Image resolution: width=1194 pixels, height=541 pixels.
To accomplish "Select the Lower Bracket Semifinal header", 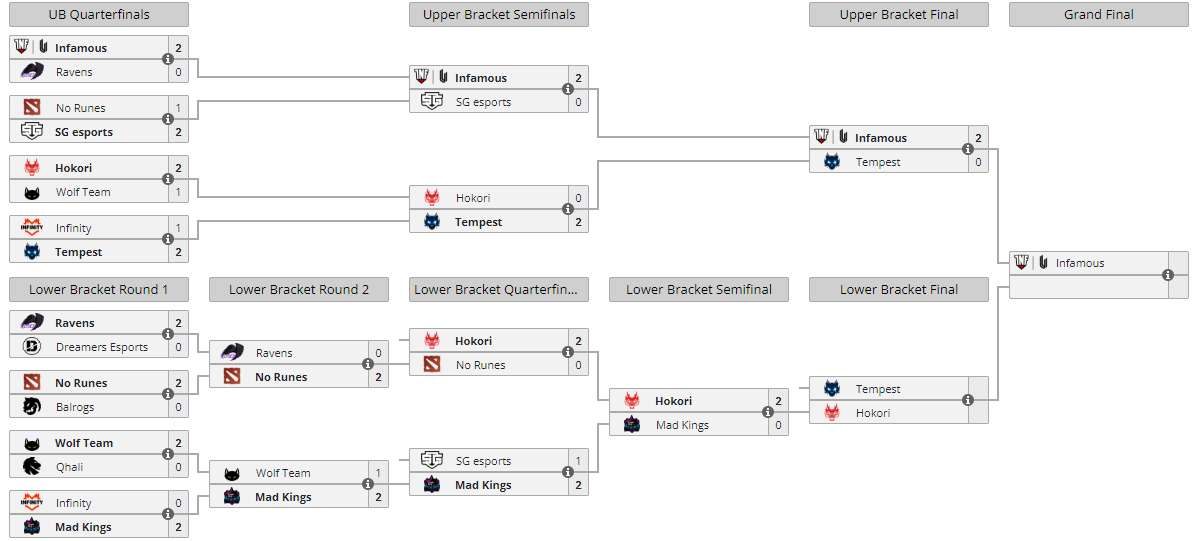I will pos(699,290).
